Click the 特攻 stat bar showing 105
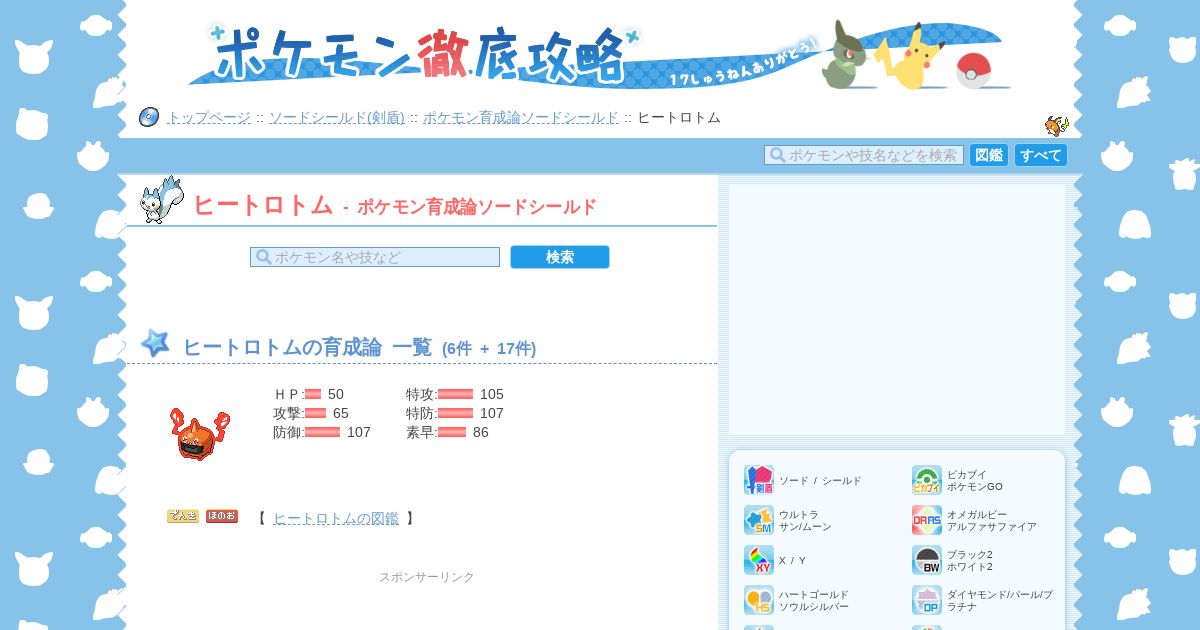 pyautogui.click(x=455, y=394)
